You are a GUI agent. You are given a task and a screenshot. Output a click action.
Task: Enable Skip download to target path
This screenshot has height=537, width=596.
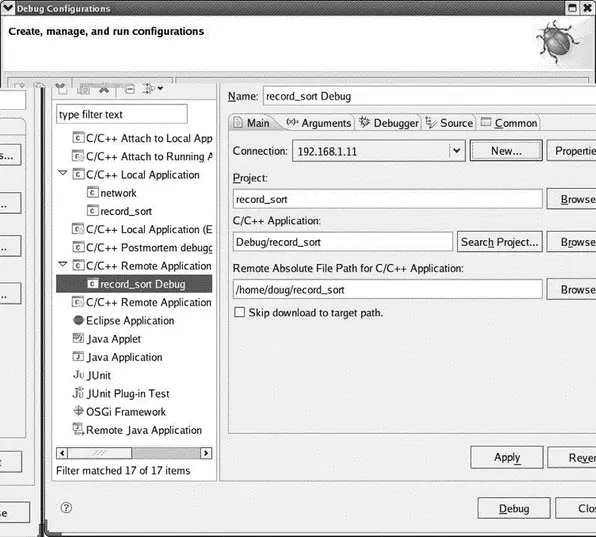point(239,312)
